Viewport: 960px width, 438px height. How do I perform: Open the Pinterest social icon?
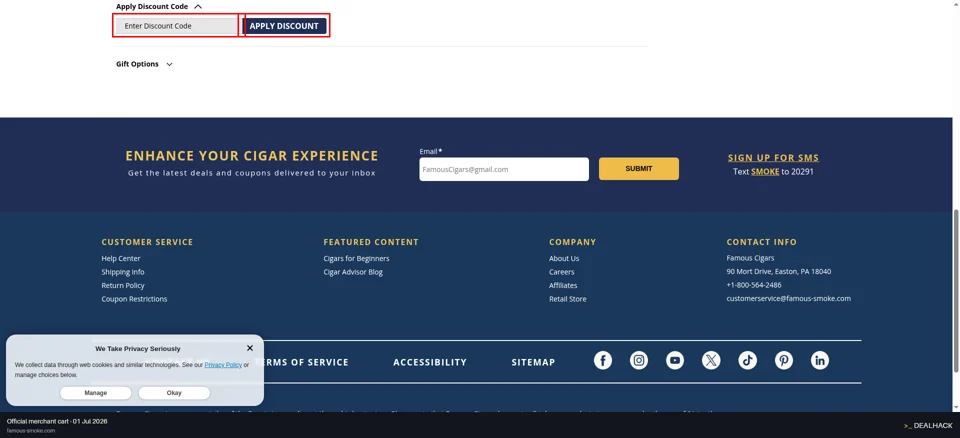783,360
